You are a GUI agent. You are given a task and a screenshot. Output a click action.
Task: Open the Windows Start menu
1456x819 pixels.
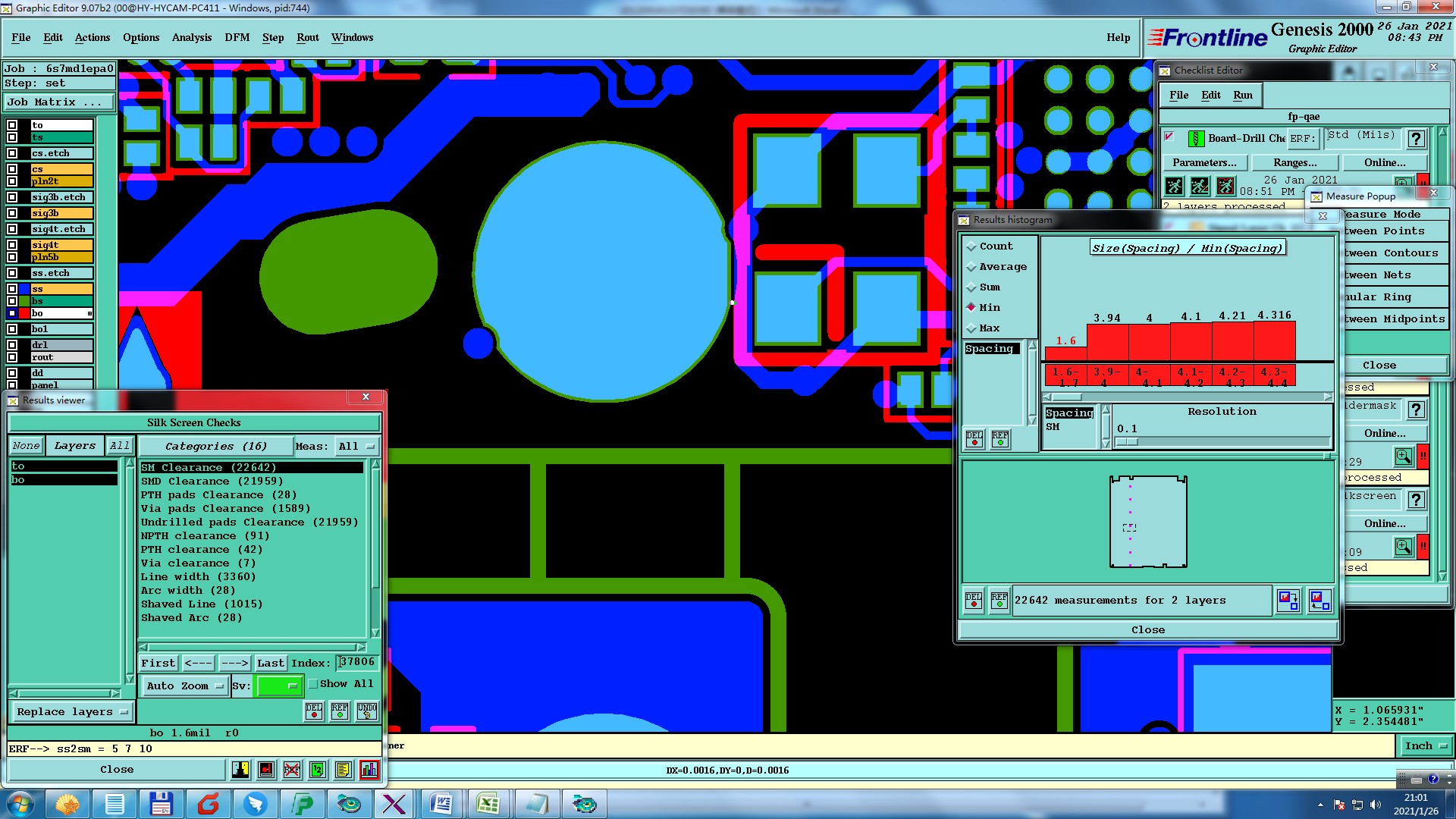pos(20,804)
